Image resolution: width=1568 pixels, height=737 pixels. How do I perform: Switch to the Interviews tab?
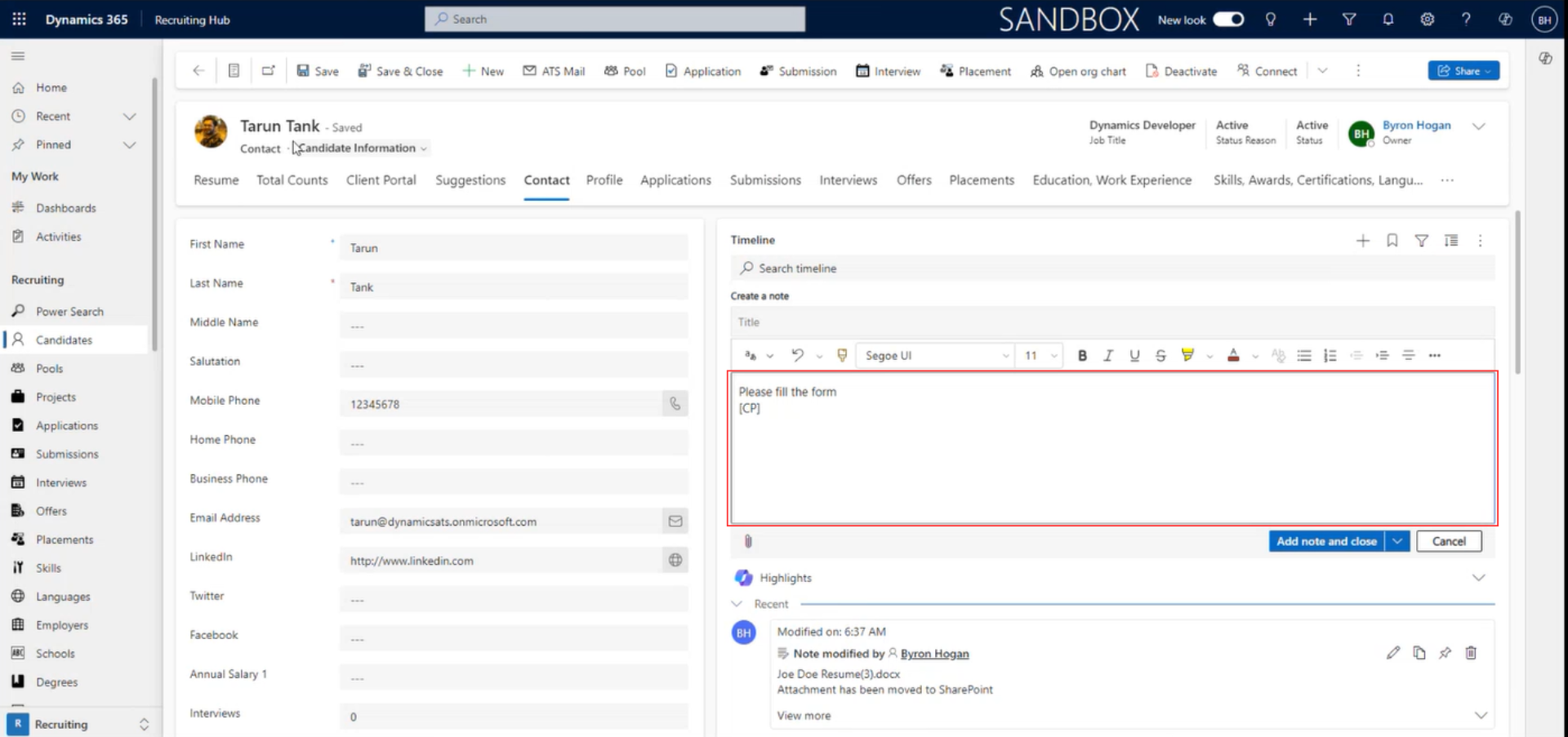point(848,180)
